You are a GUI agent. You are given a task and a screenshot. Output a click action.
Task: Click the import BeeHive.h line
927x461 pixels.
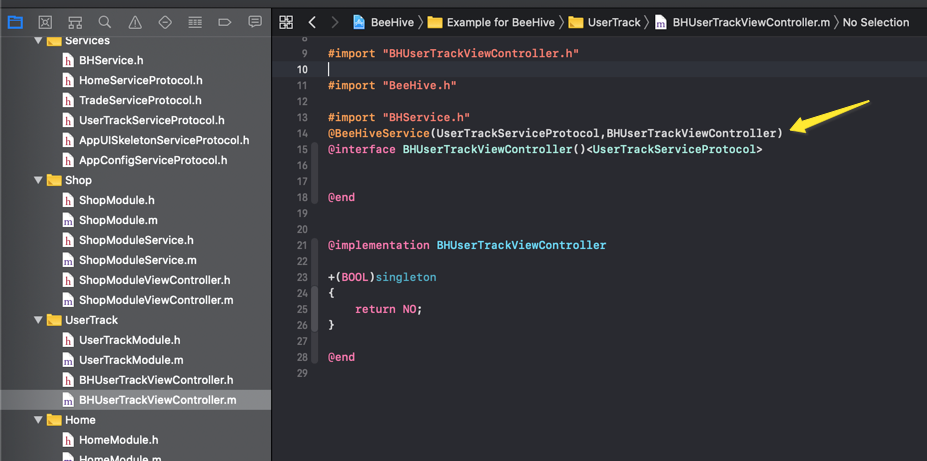pyautogui.click(x=393, y=85)
